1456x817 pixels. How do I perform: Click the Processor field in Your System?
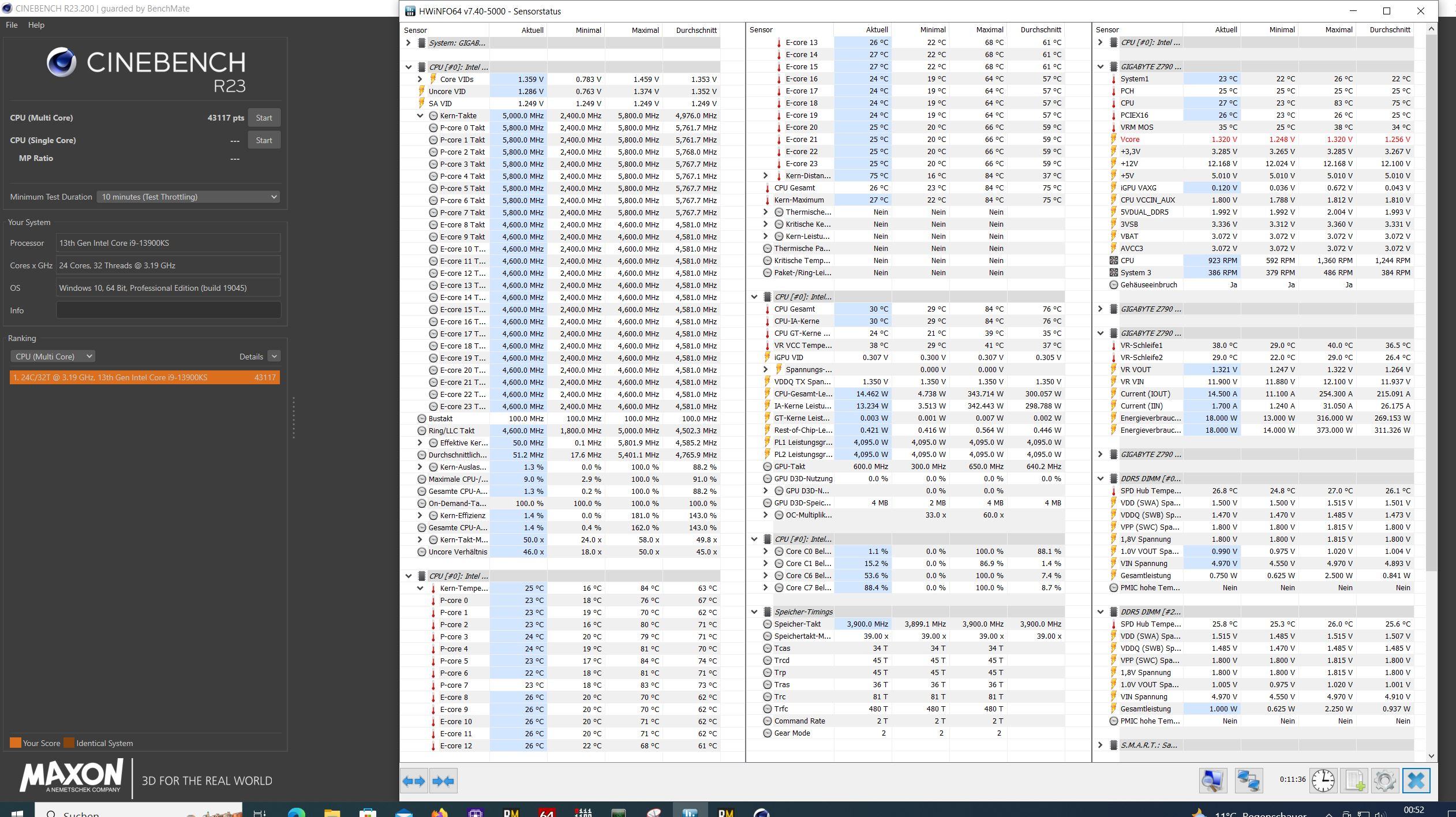[x=169, y=243]
